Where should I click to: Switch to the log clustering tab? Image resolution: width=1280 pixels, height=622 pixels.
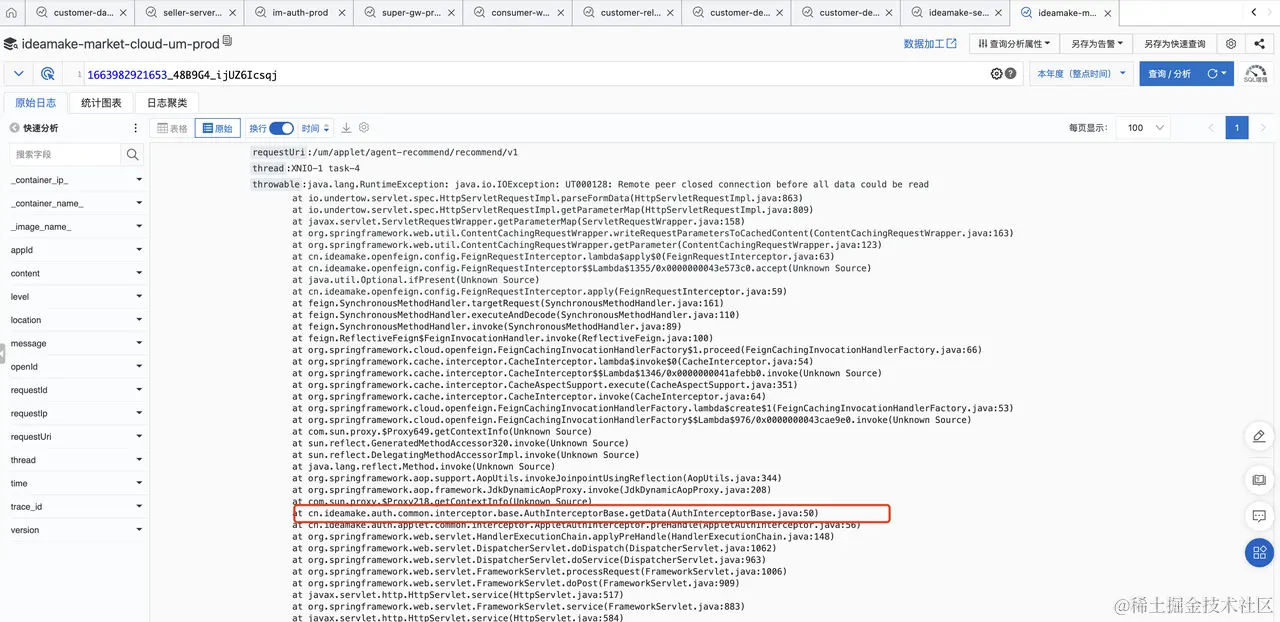[x=167, y=103]
